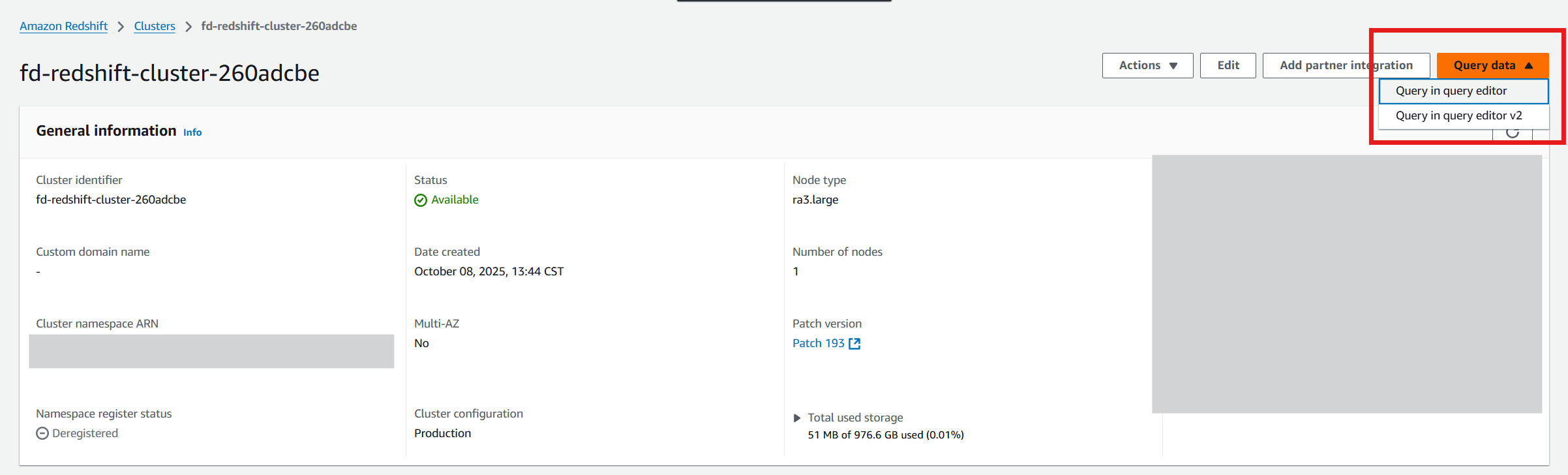Go to Amazon Redshift breadcrumb link

[x=63, y=26]
